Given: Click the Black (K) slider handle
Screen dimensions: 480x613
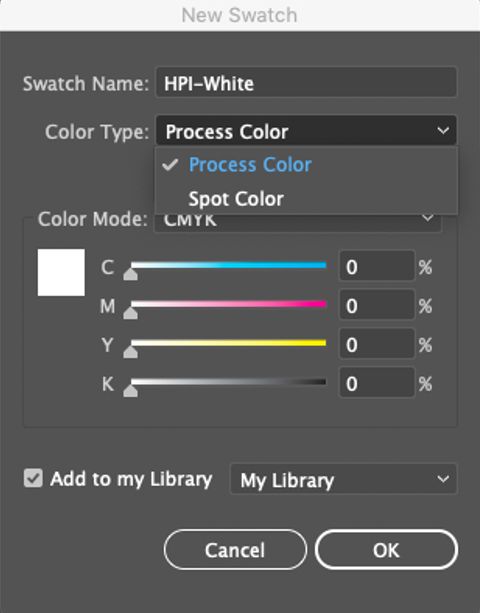Looking at the screenshot, I should click(x=131, y=390).
